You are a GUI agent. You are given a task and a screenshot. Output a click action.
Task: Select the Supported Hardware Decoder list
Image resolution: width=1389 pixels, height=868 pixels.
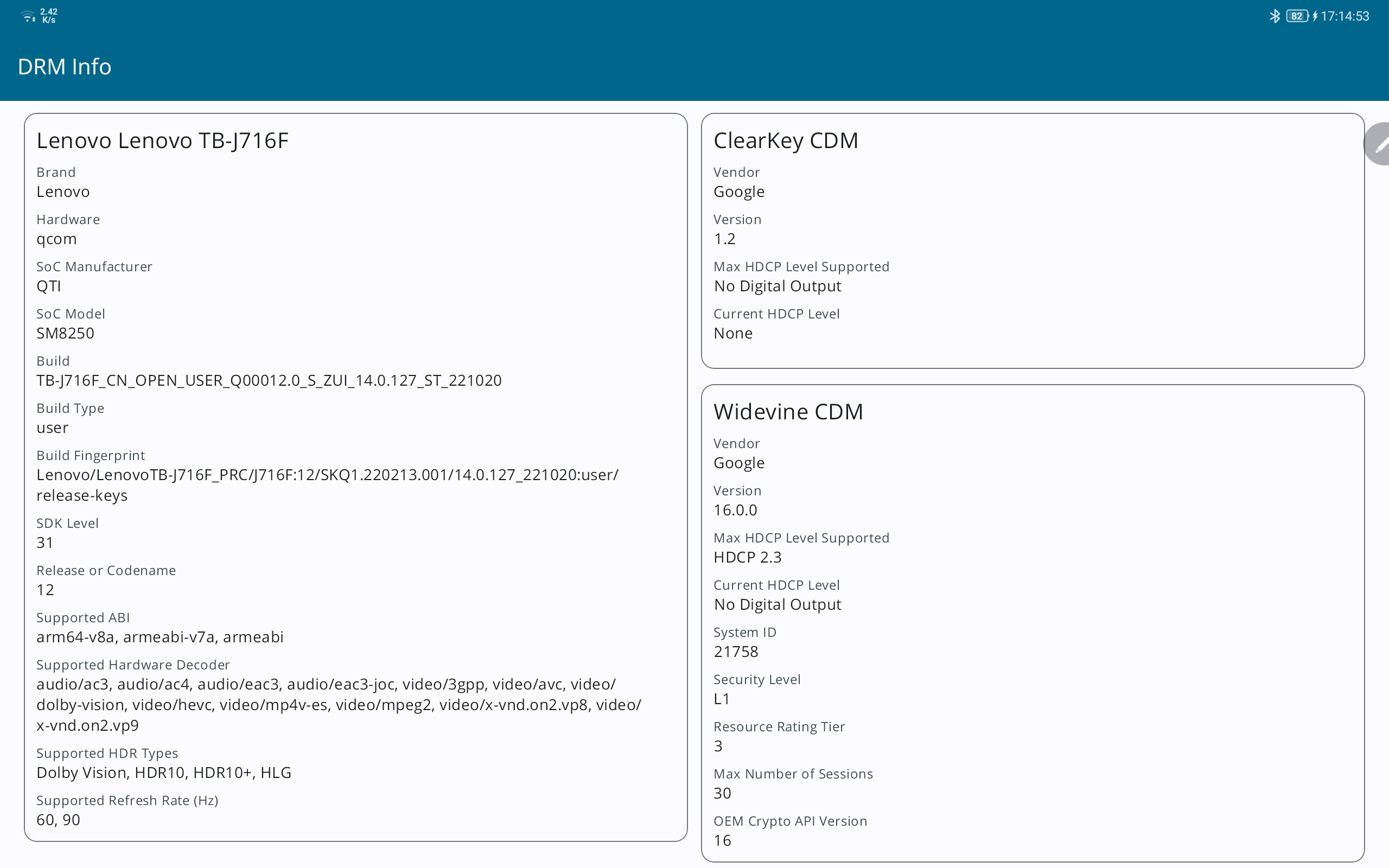tap(339, 705)
